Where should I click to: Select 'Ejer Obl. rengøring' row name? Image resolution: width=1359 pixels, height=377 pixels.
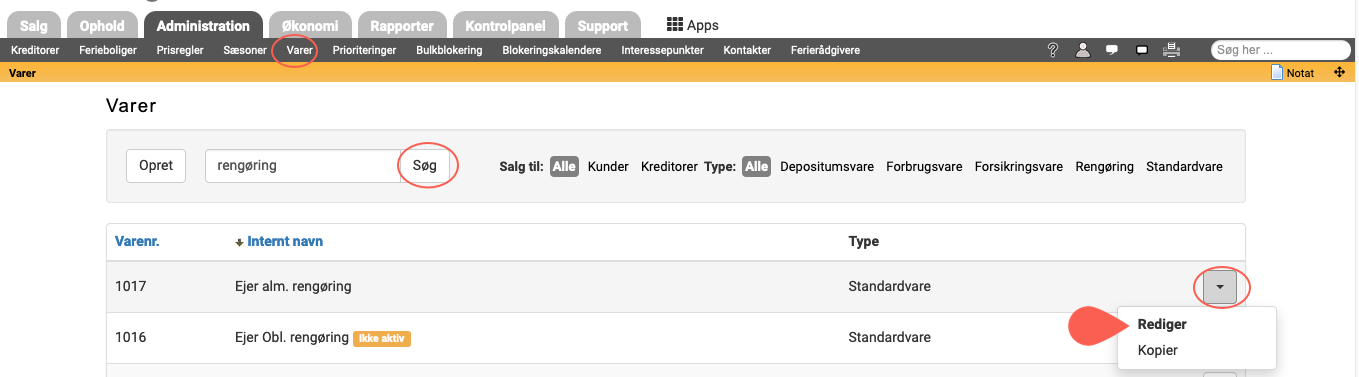tap(291, 337)
